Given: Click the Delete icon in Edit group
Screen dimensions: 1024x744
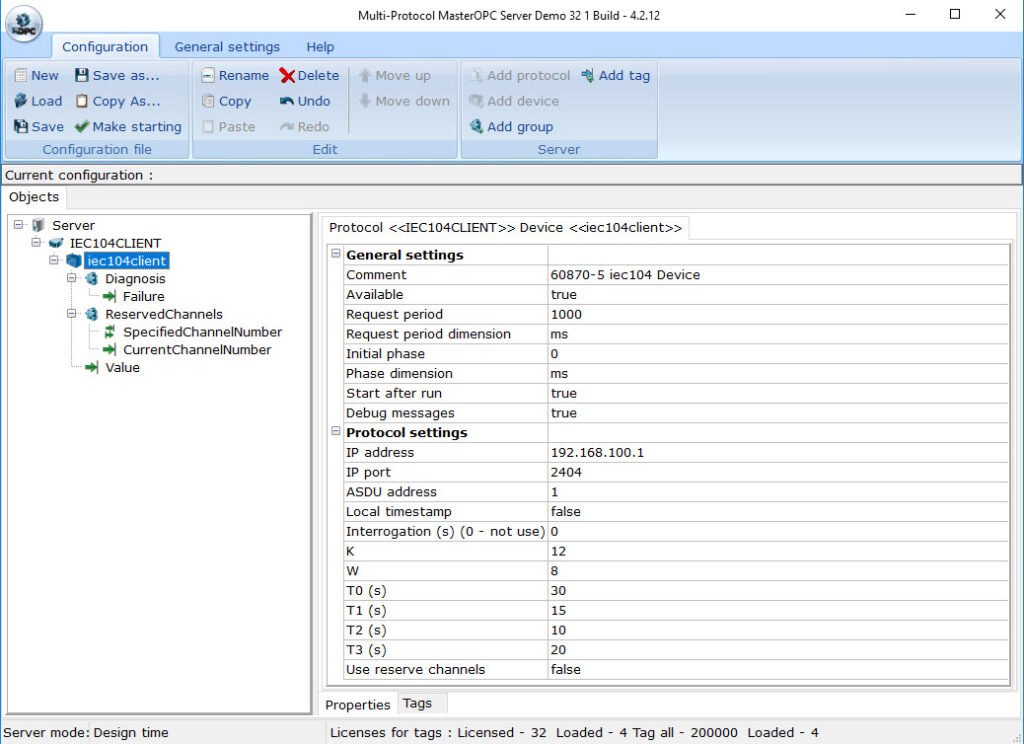Looking at the screenshot, I should click(x=308, y=75).
